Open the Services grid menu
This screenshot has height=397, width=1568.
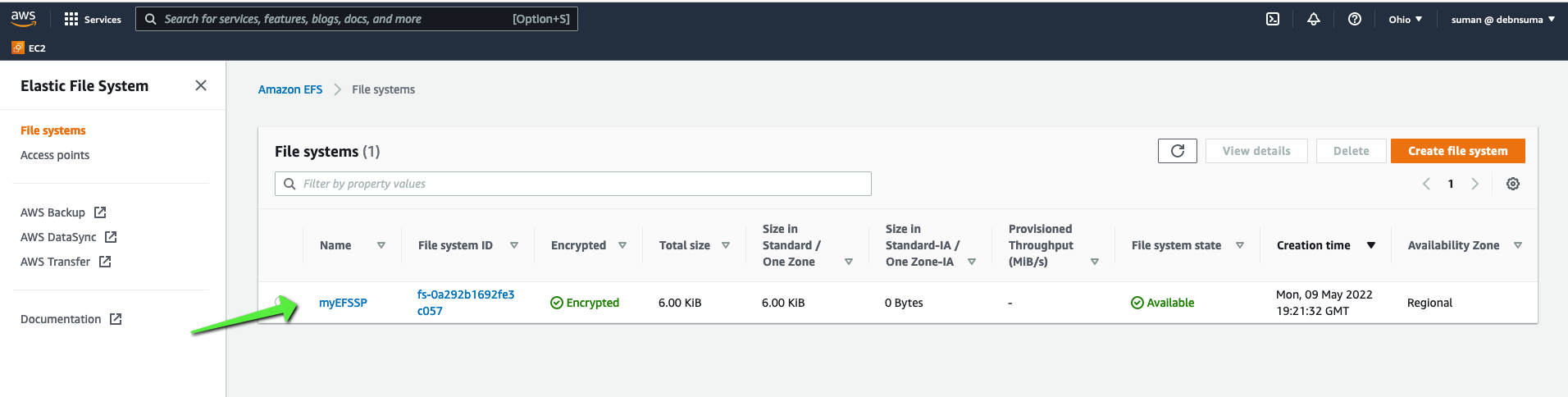point(93,19)
